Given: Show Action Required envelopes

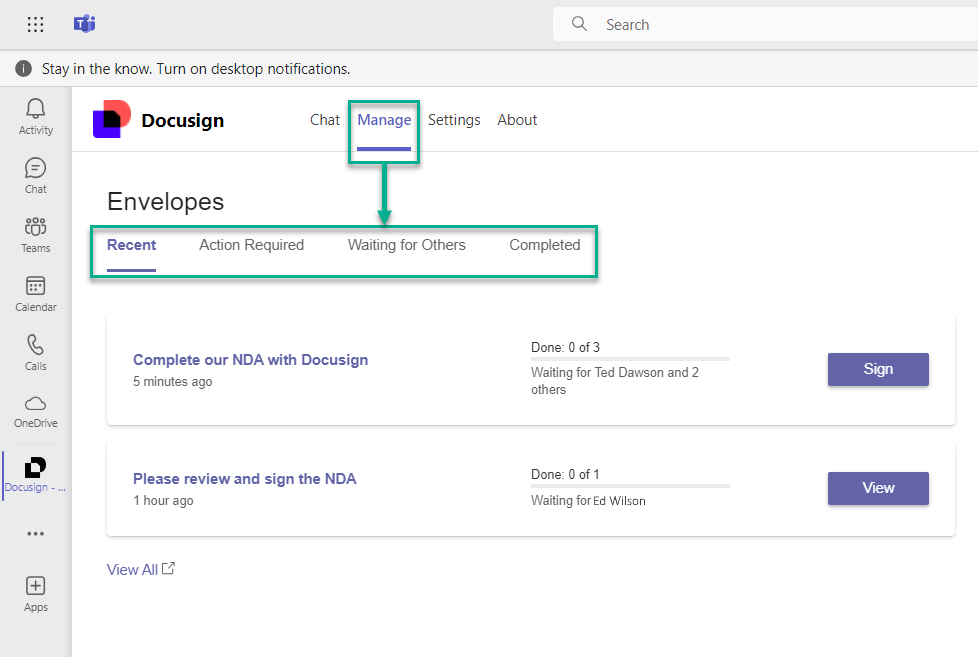Looking at the screenshot, I should (x=251, y=245).
